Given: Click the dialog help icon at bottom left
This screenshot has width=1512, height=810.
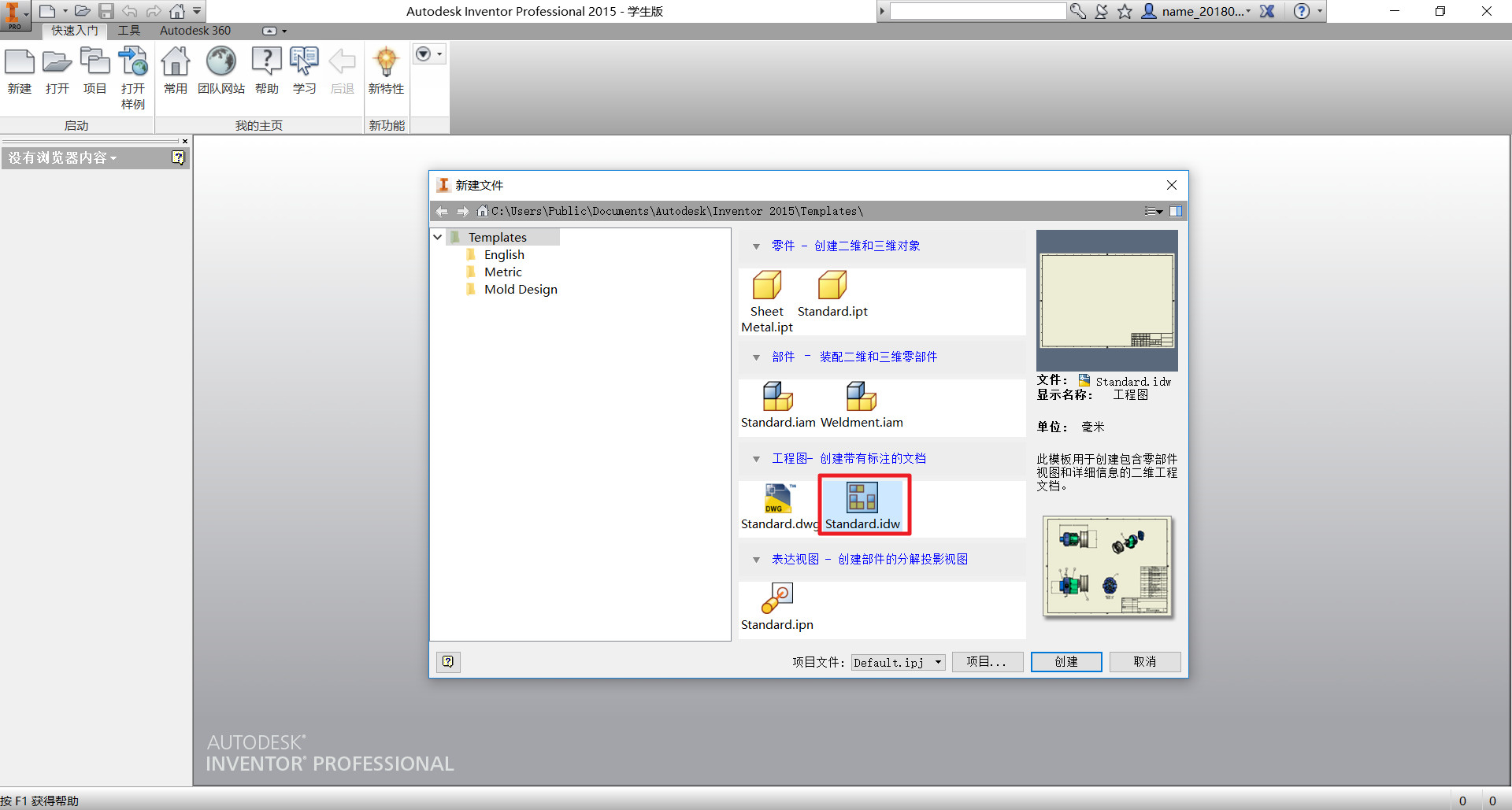Looking at the screenshot, I should click(448, 661).
